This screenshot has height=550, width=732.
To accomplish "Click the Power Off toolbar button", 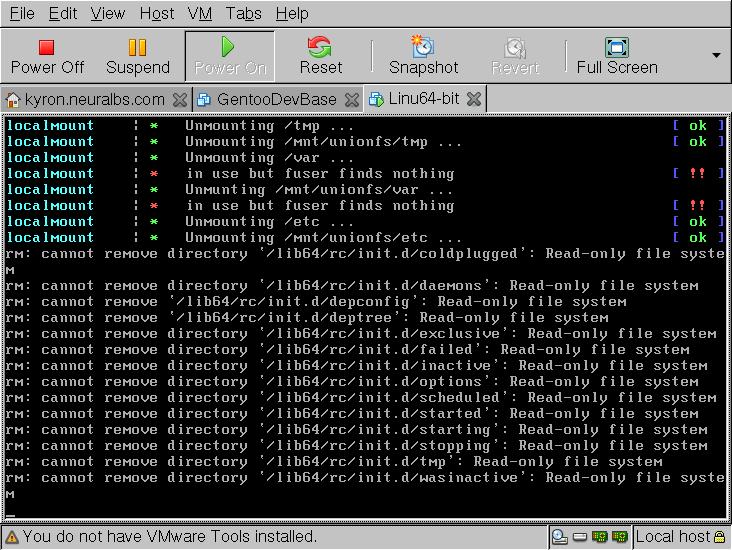I will [x=47, y=56].
